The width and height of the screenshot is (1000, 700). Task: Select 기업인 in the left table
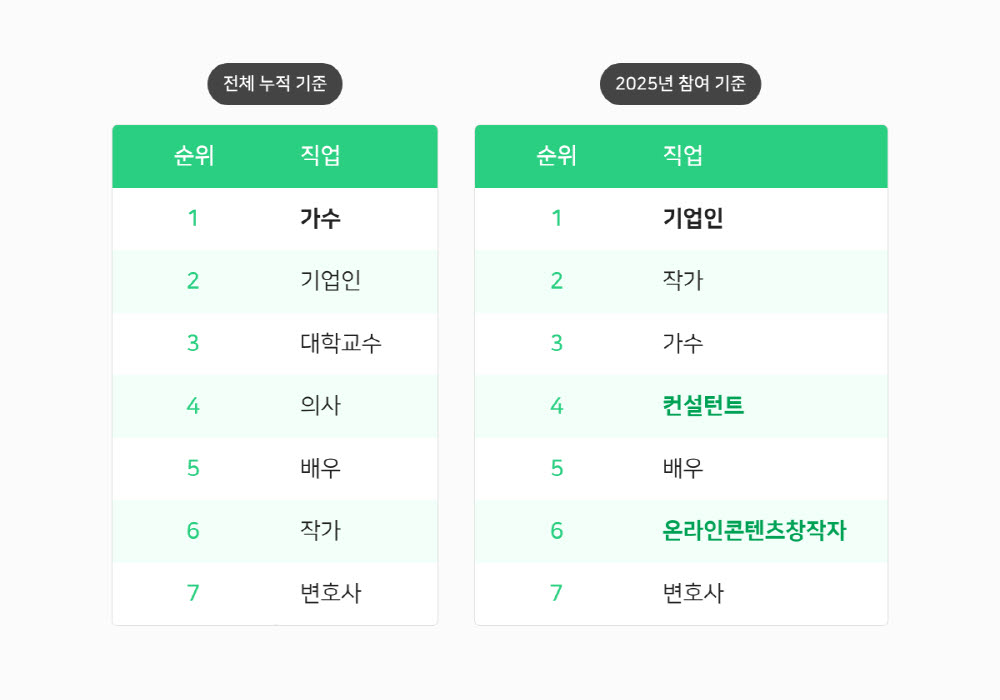(330, 281)
